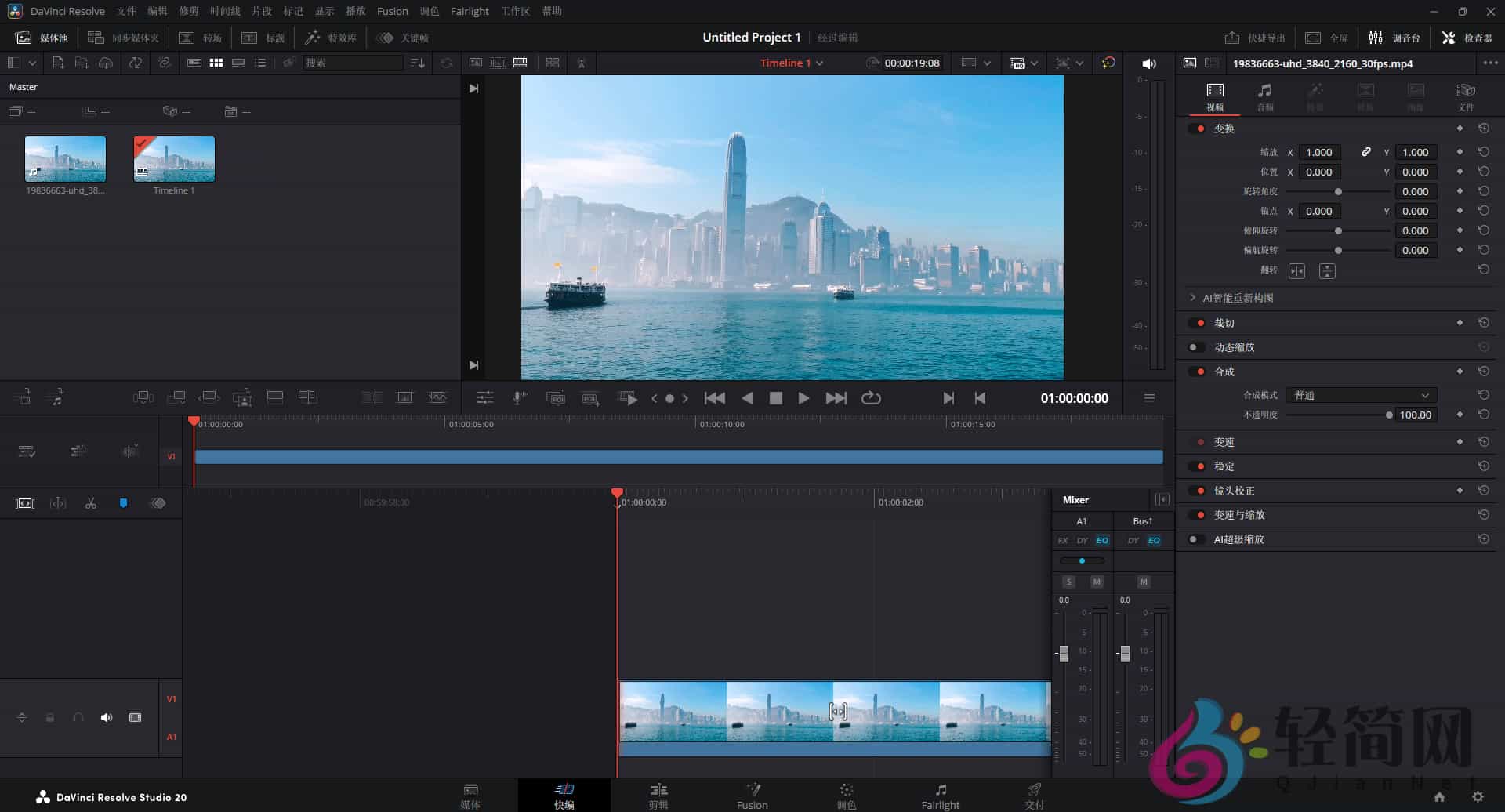This screenshot has width=1505, height=812.
Task: Switch to the 音频 tab in the Inspector
Action: pyautogui.click(x=1264, y=96)
